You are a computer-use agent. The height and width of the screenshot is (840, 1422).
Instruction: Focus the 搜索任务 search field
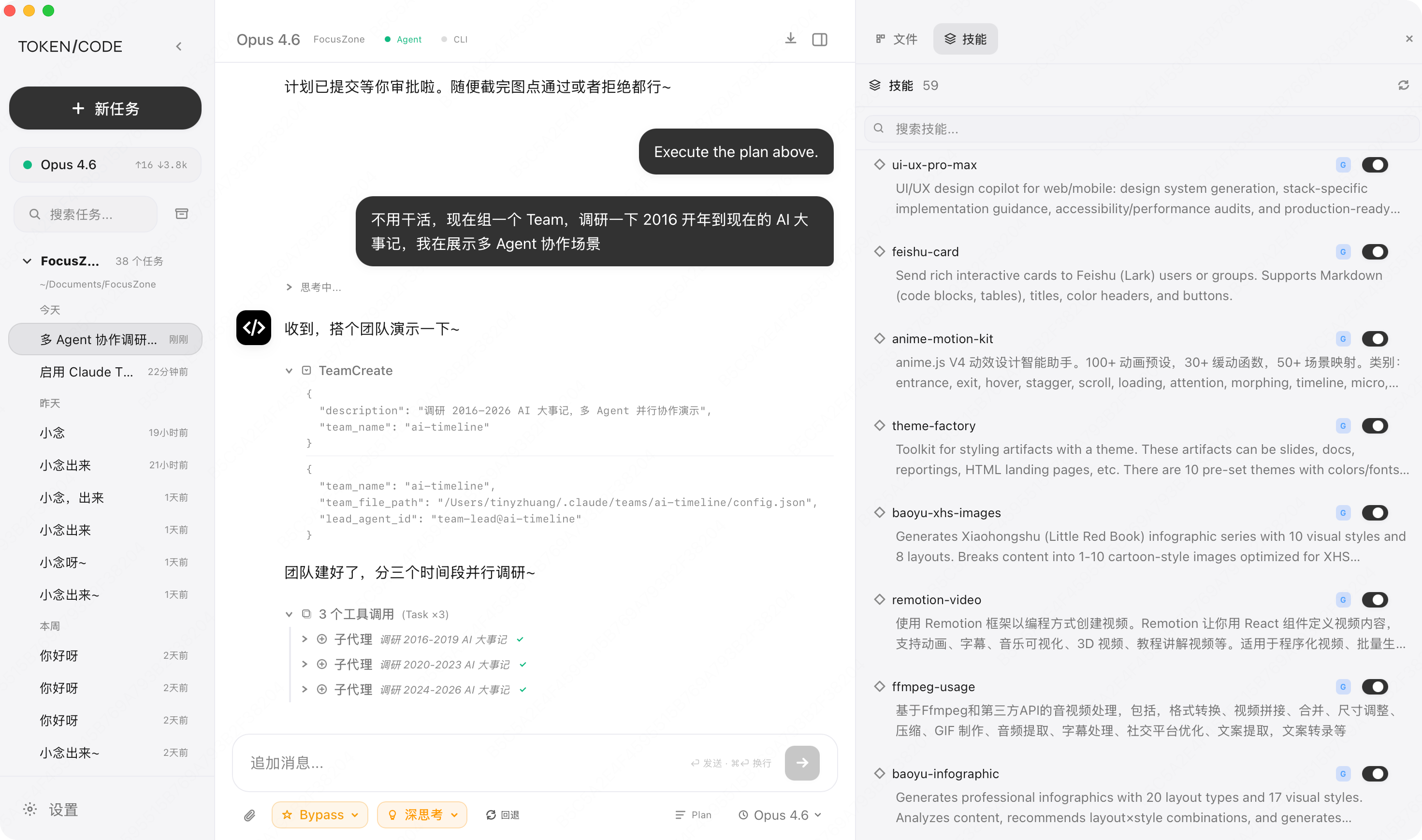click(86, 214)
